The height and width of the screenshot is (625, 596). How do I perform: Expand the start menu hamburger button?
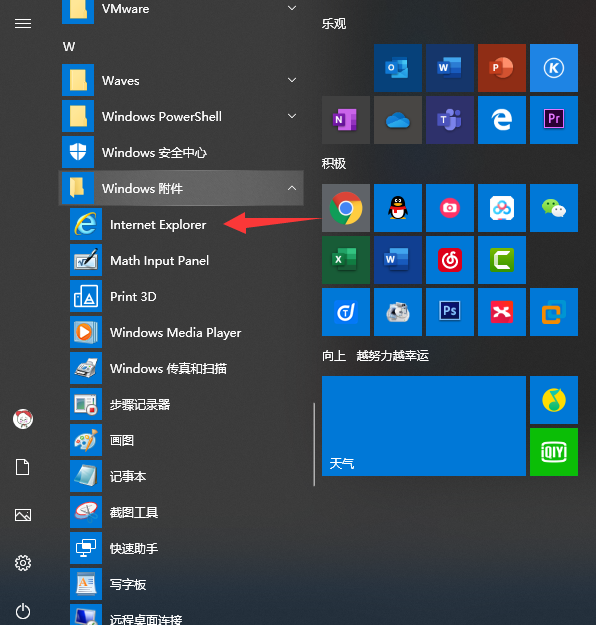tap(23, 24)
